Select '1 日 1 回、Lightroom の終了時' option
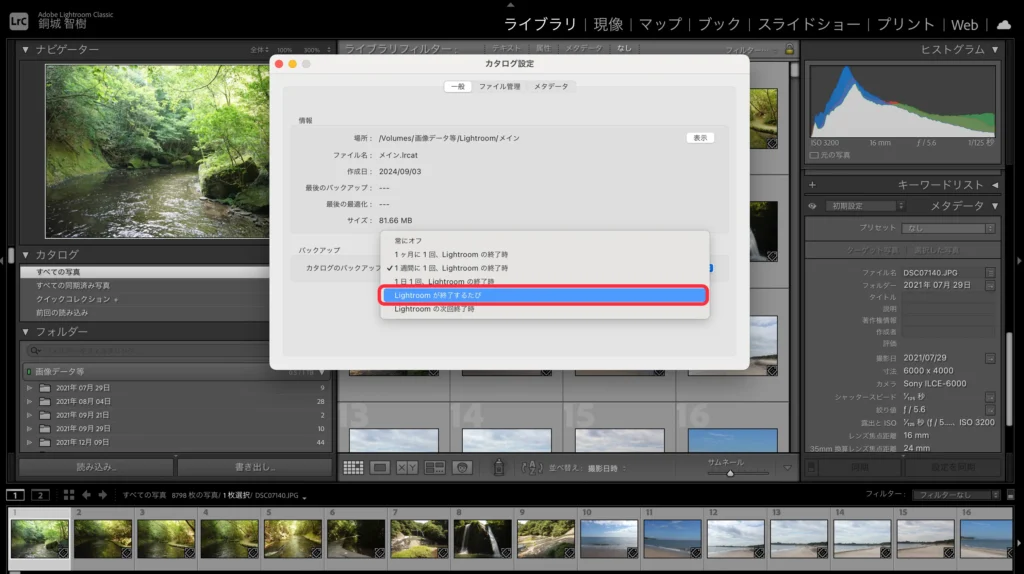Viewport: 1024px width, 574px height. pyautogui.click(x=450, y=282)
